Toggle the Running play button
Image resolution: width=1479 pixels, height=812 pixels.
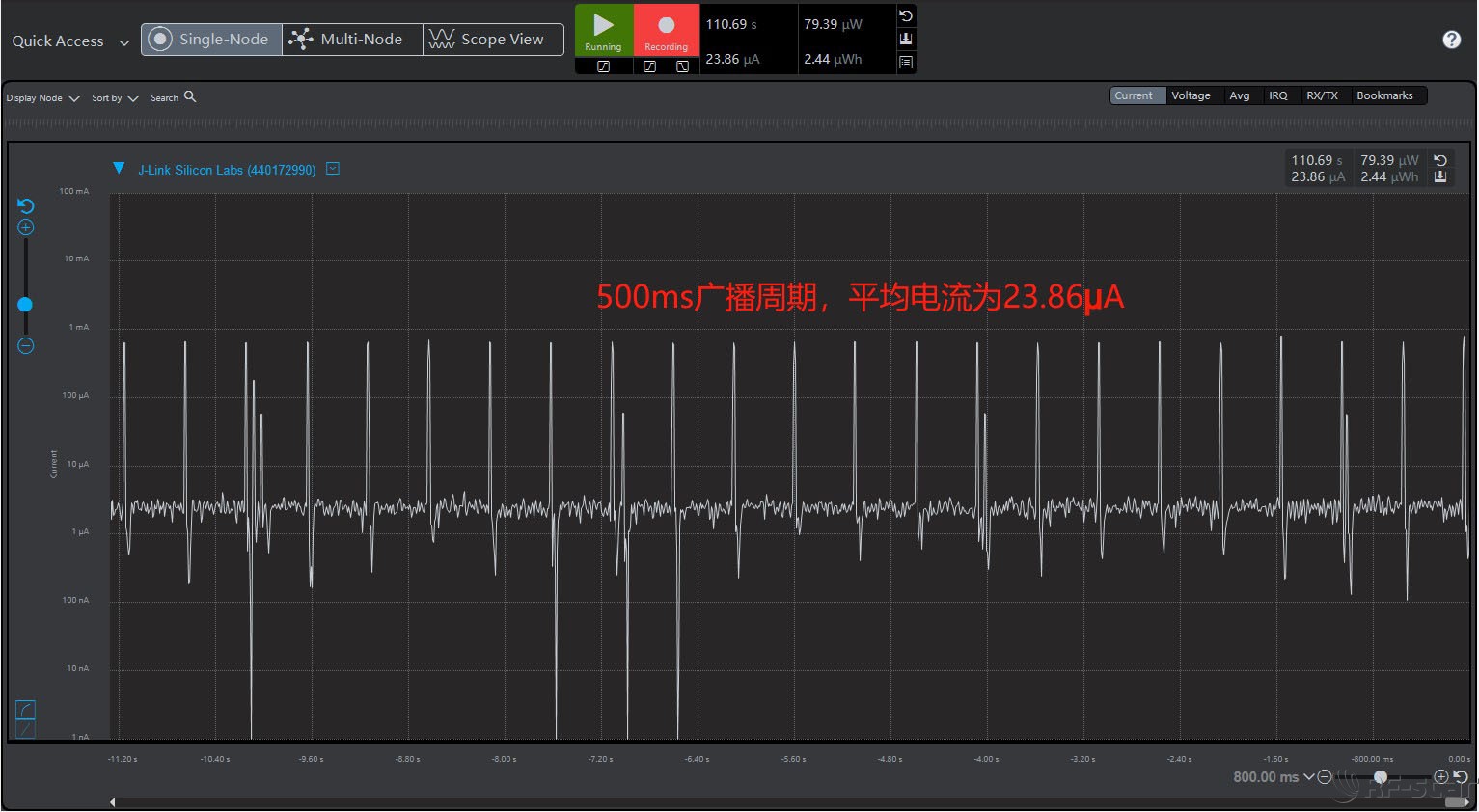tap(604, 30)
